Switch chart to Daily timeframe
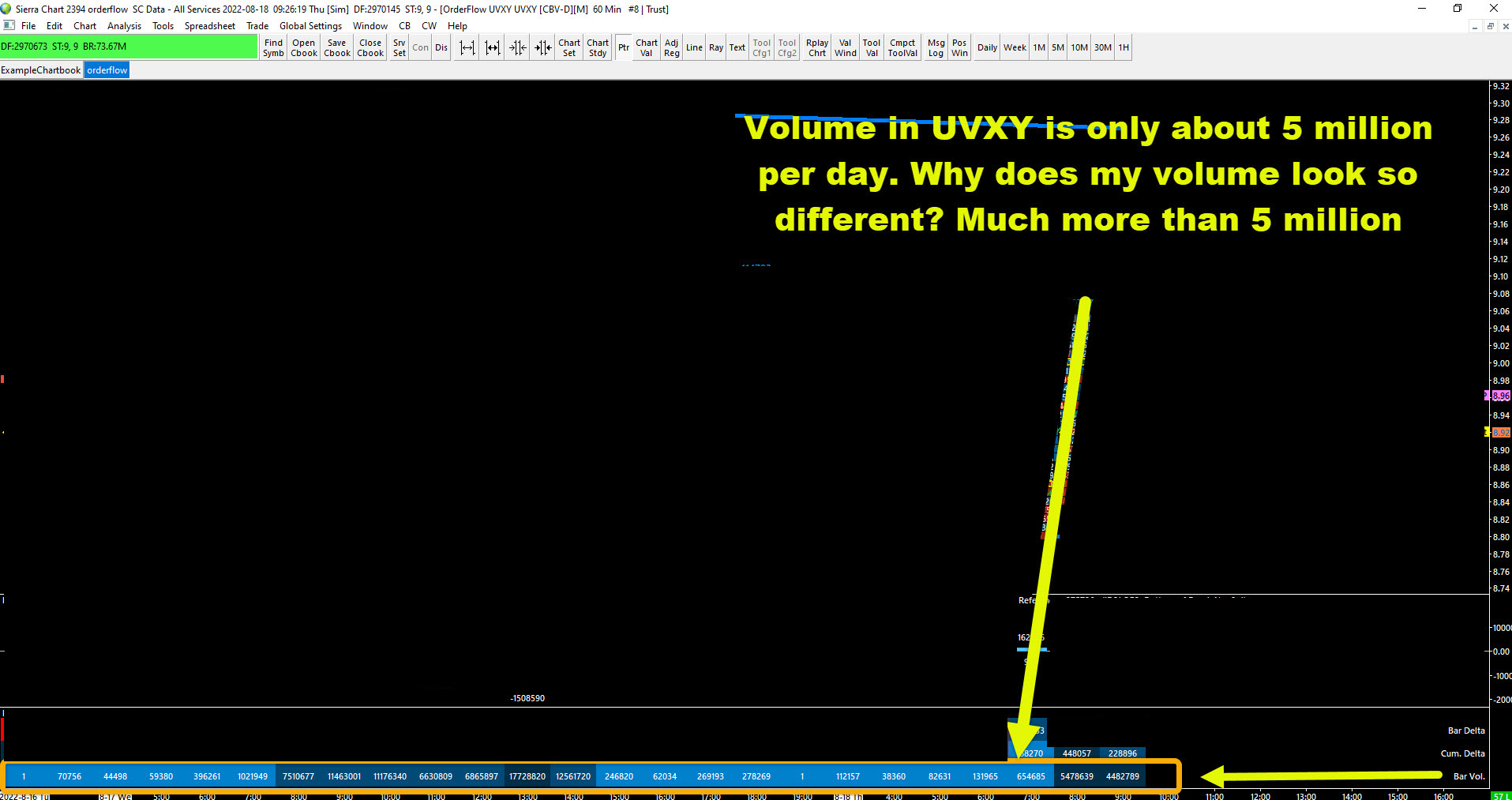The image size is (1512, 800). (987, 48)
